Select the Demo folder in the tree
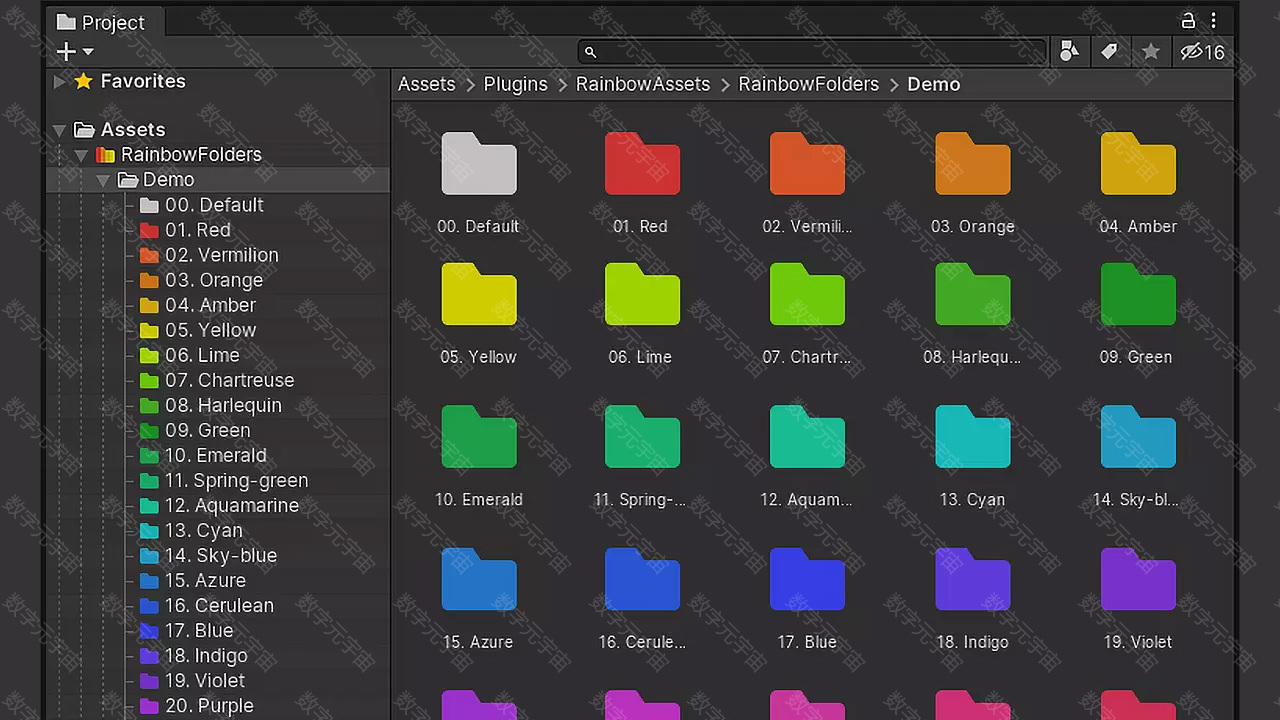The height and width of the screenshot is (720, 1280). point(168,180)
